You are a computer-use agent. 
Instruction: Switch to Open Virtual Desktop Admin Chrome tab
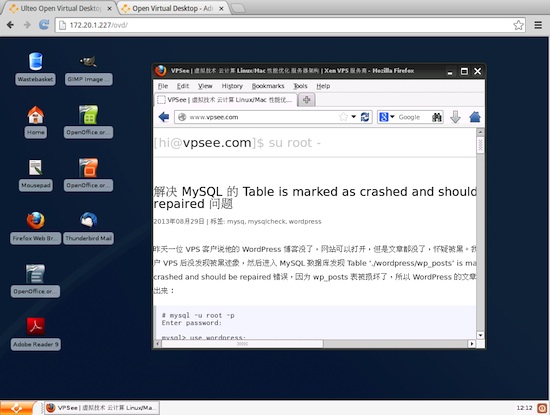[173, 8]
